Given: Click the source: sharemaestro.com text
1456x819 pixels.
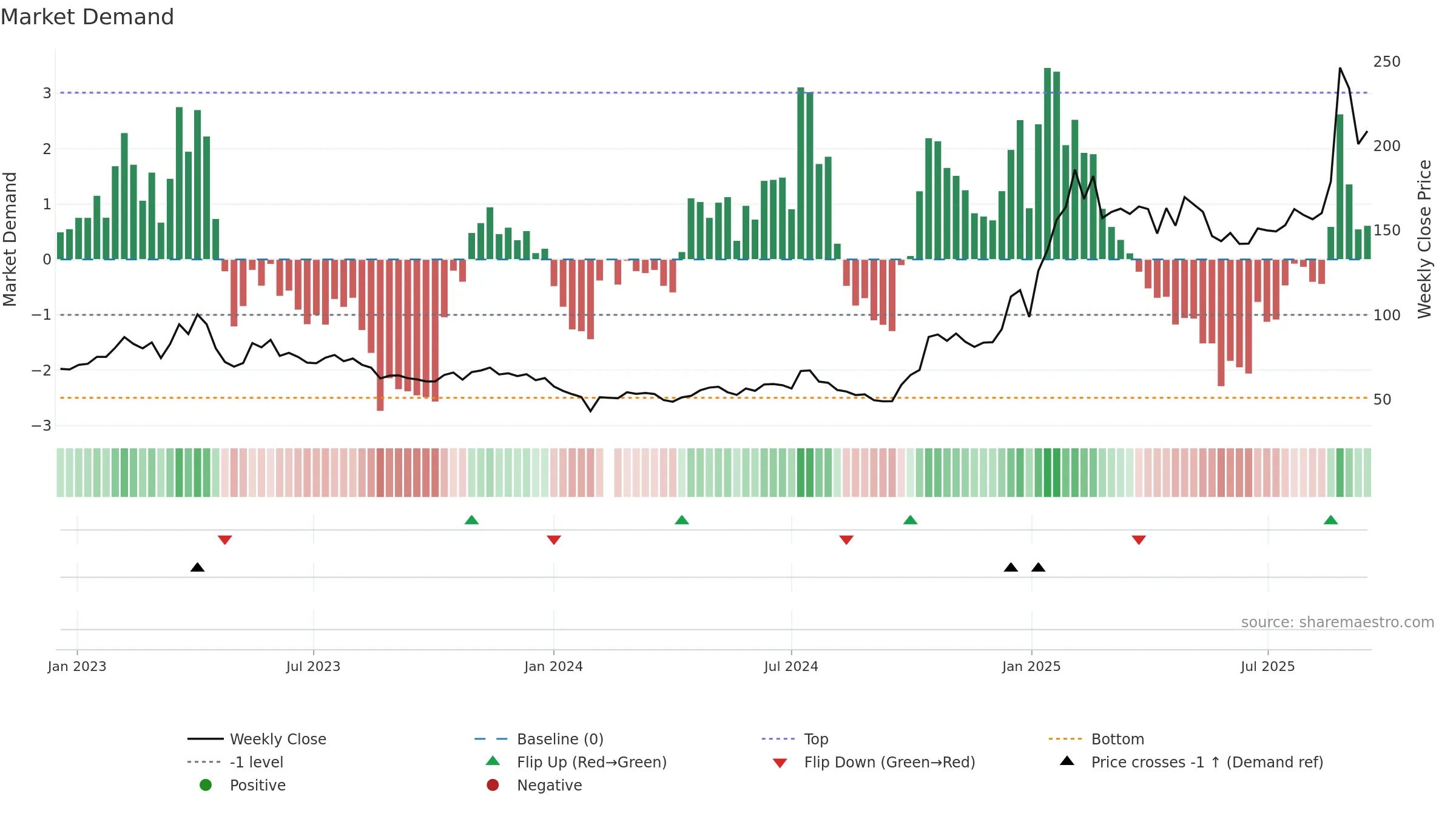Looking at the screenshot, I should point(1338,622).
